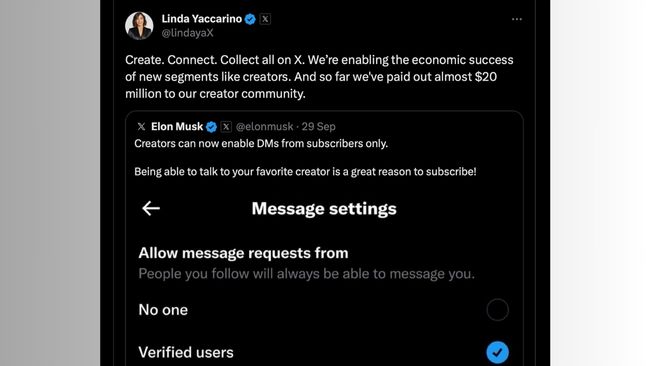Select the No one radio option
The height and width of the screenshot is (366, 650).
pos(497,310)
